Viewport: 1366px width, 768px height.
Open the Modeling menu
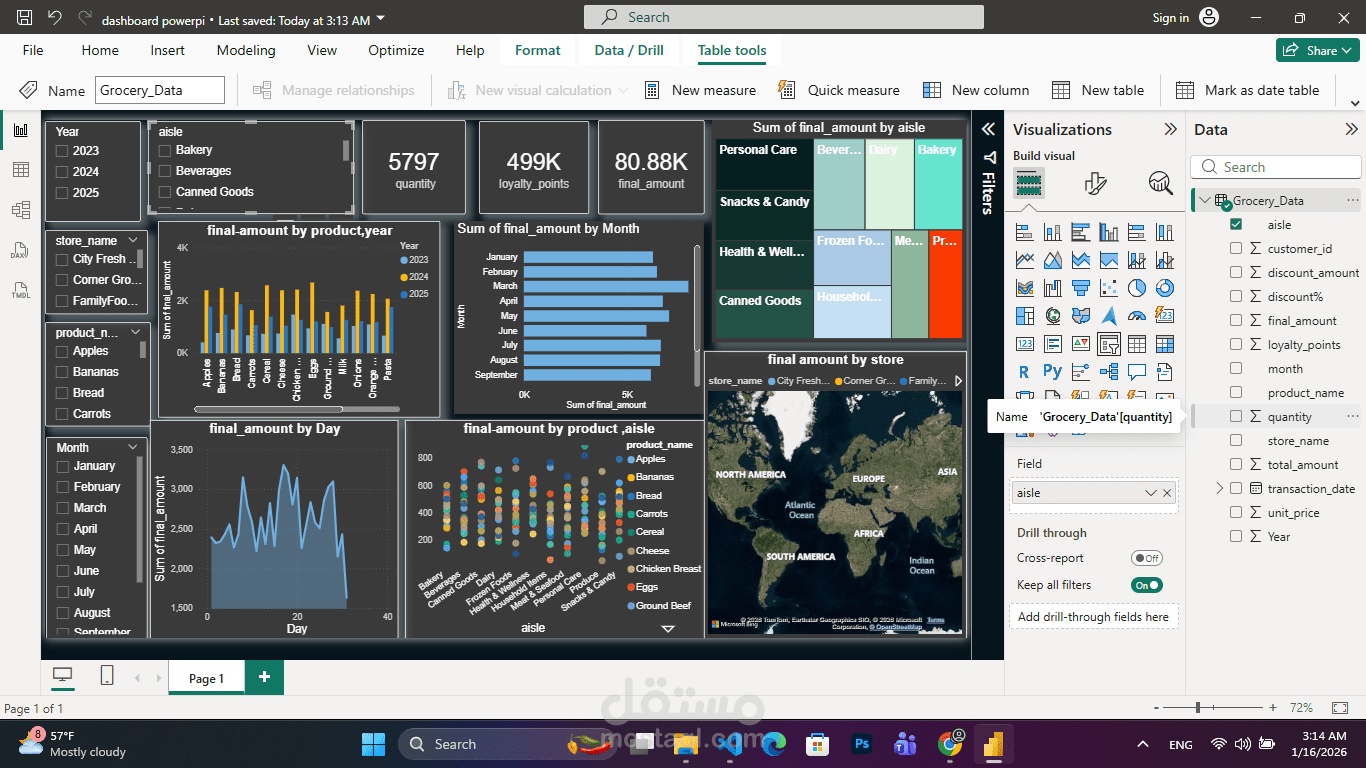point(245,50)
